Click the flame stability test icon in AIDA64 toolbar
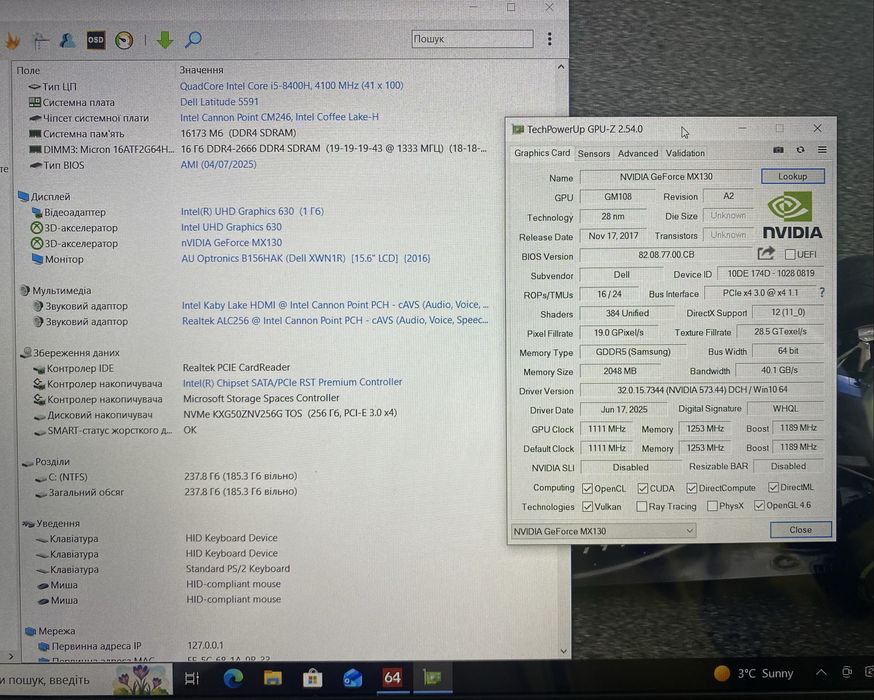This screenshot has width=874, height=700. (13, 41)
